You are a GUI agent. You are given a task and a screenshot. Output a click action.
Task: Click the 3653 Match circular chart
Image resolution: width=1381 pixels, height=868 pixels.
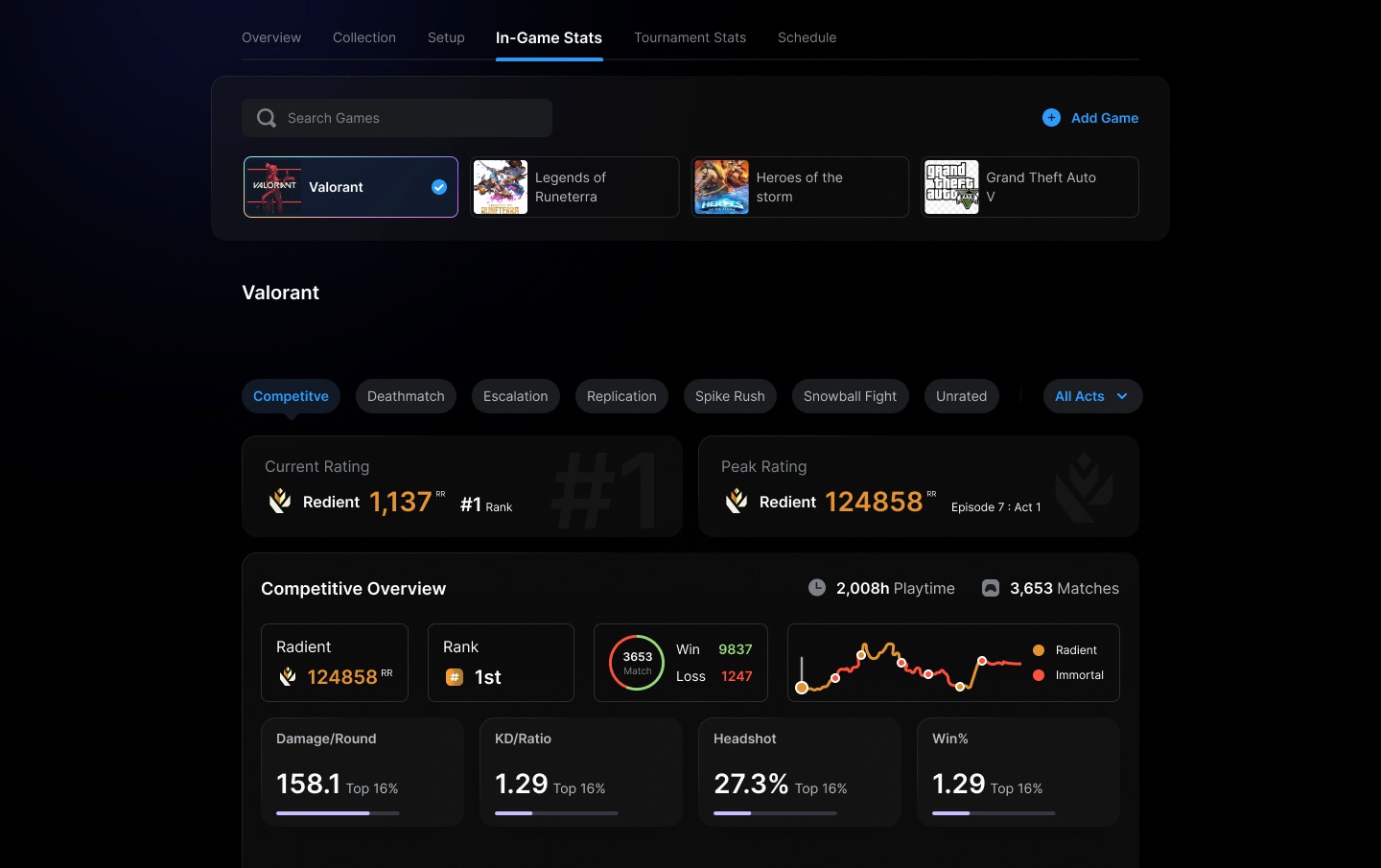coord(637,663)
